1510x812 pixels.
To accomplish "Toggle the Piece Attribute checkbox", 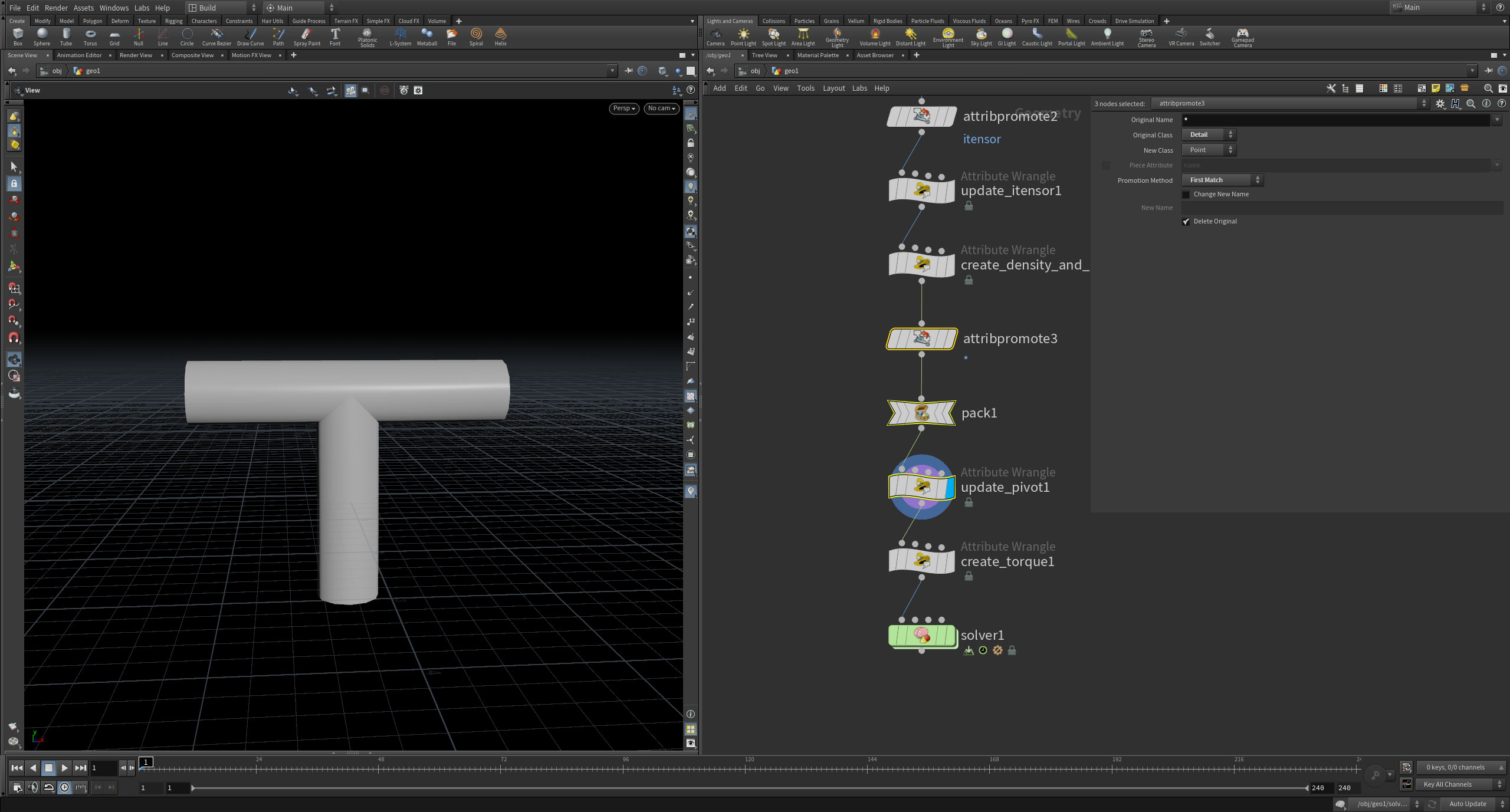I will (1106, 166).
